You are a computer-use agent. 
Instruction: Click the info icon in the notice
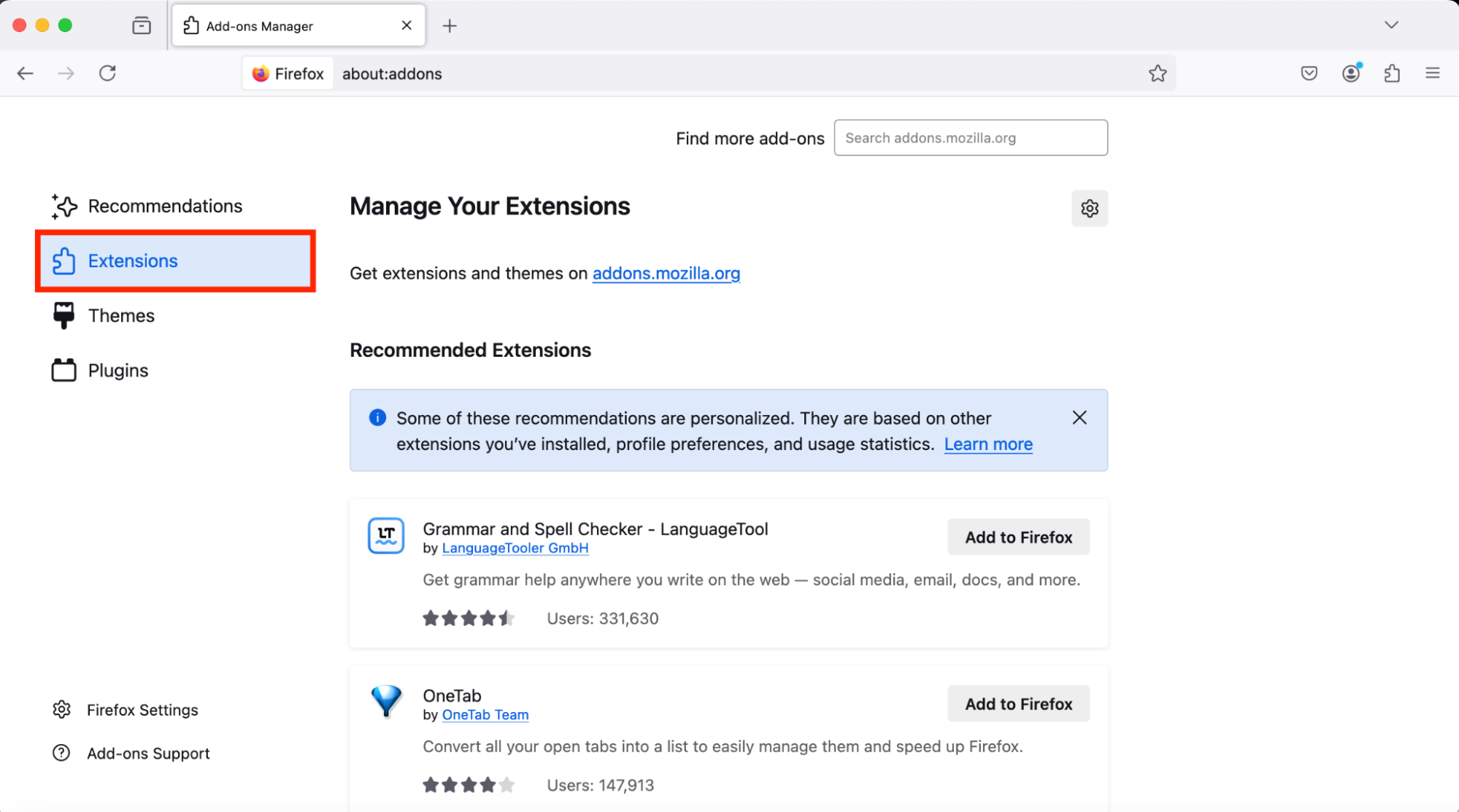[377, 417]
